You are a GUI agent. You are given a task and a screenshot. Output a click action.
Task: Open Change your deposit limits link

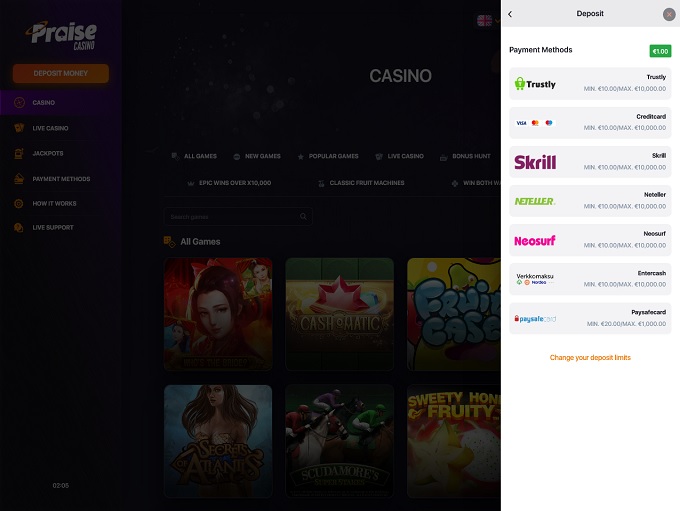590,357
